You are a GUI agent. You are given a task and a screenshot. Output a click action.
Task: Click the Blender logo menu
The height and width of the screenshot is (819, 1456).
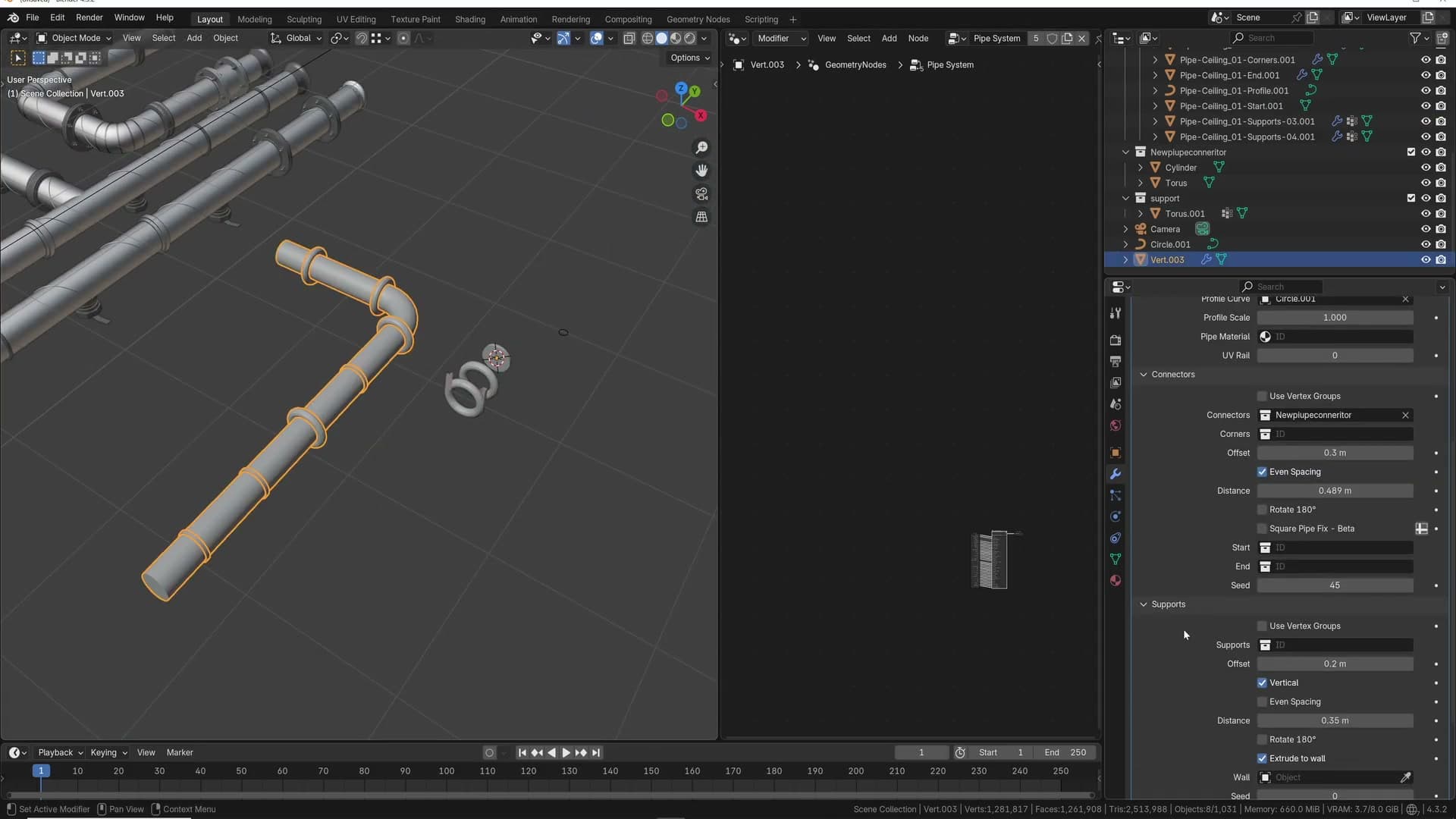click(13, 17)
